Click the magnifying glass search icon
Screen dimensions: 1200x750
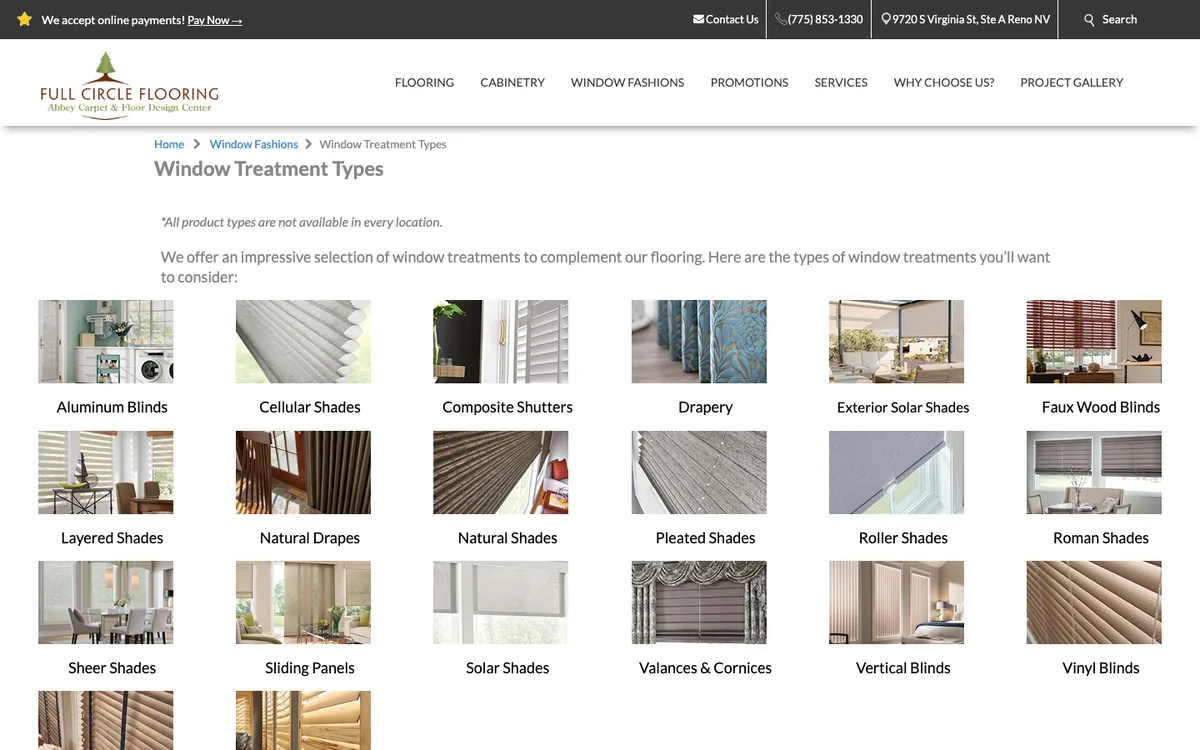coord(1090,20)
